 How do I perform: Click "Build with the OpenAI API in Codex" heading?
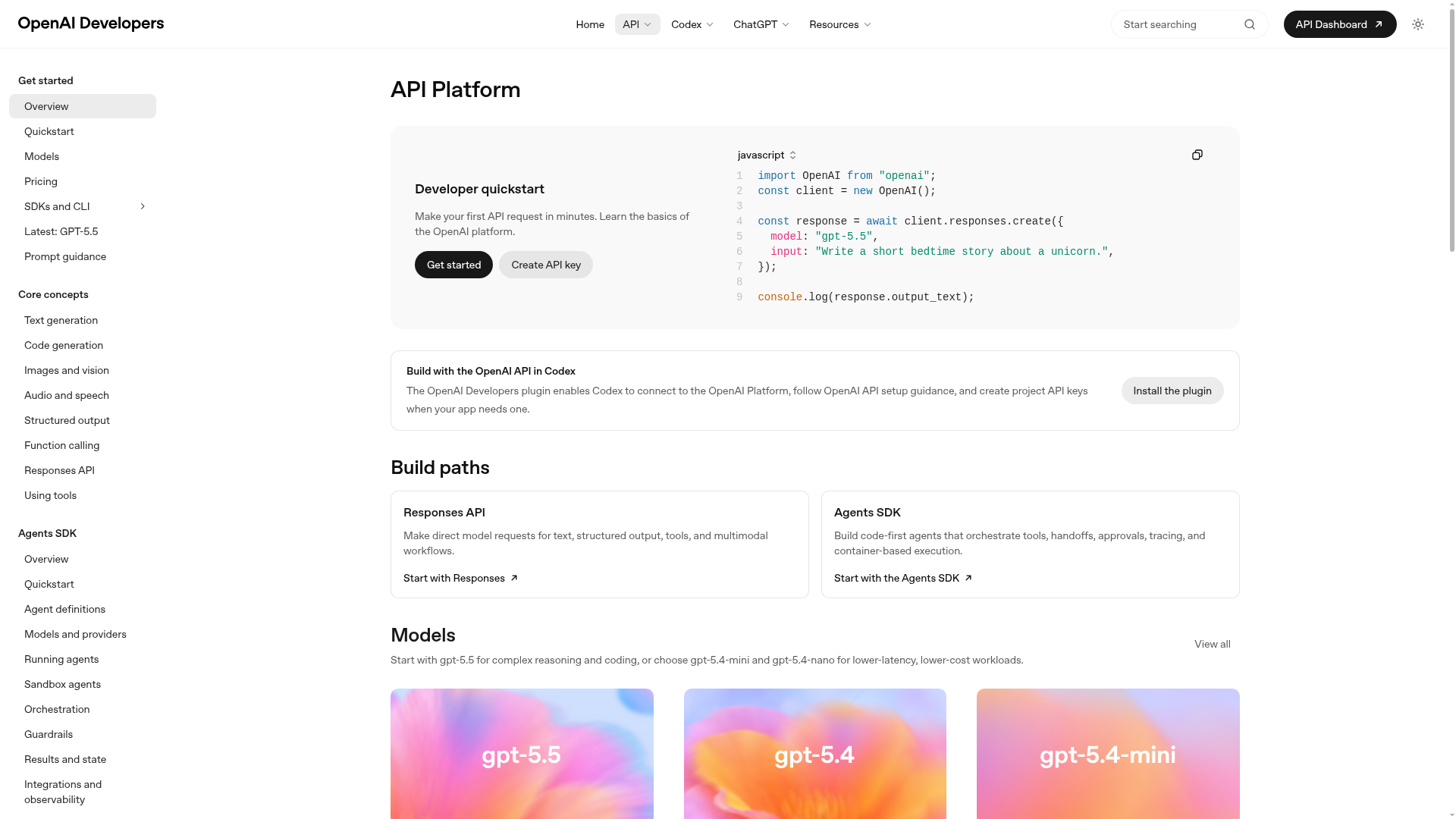tap(491, 371)
